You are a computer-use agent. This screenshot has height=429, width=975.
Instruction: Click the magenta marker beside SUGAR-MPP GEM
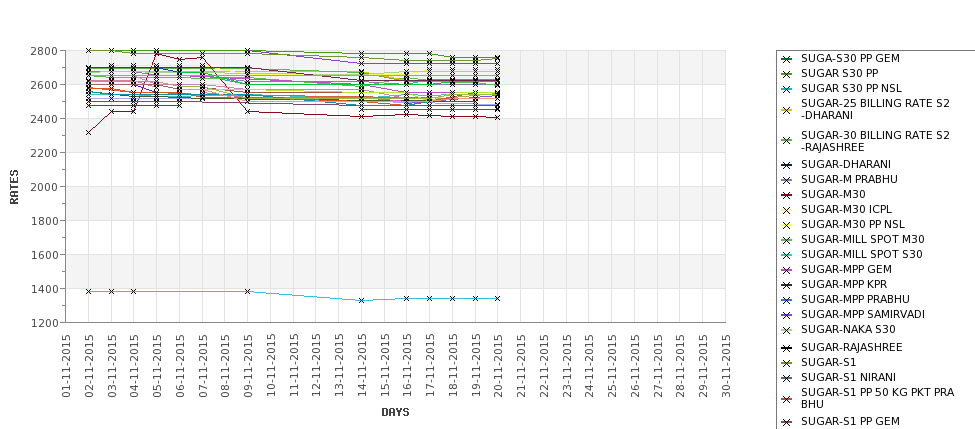coord(787,270)
